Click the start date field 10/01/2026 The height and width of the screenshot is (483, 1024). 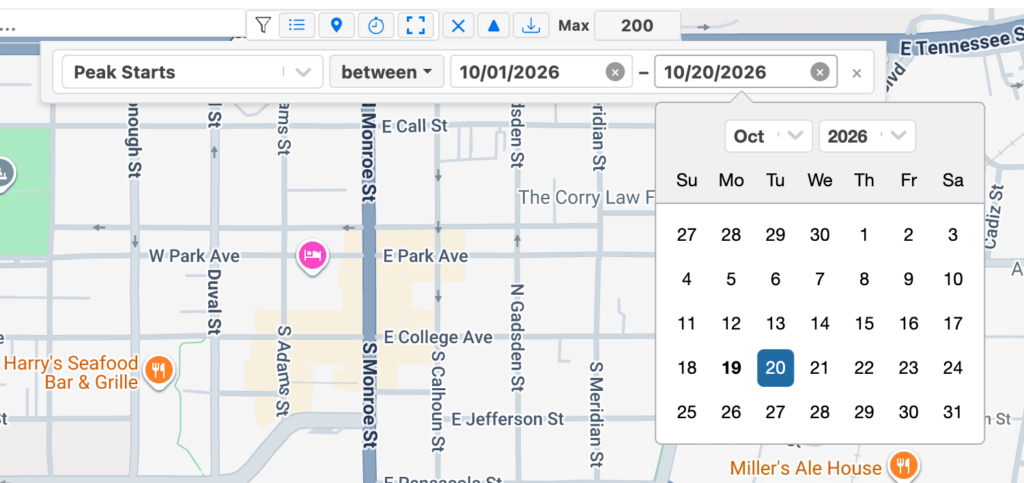coord(541,72)
